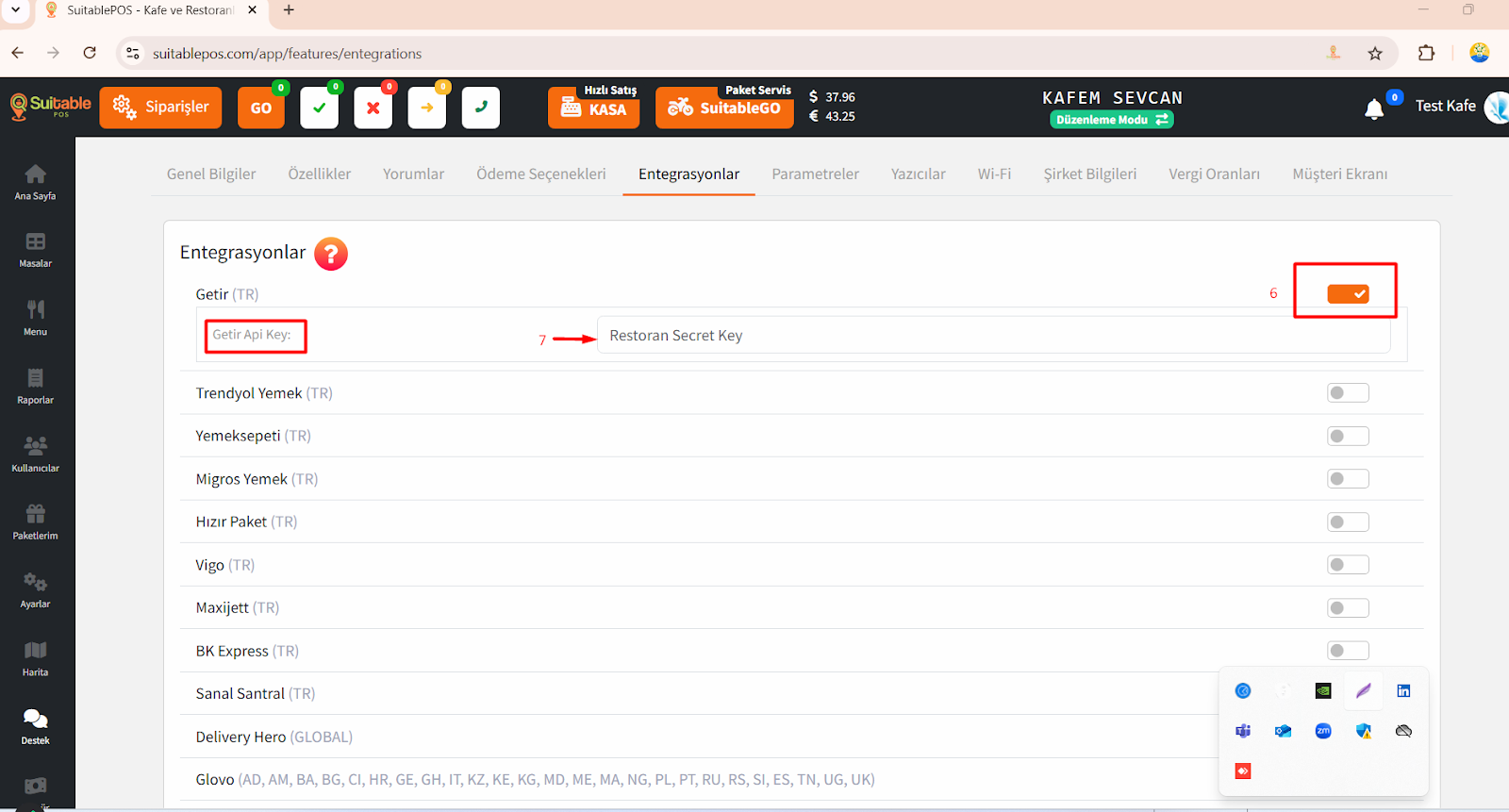1509x812 pixels.
Task: Open Raporlar reports in sidebar
Action: coord(35,386)
